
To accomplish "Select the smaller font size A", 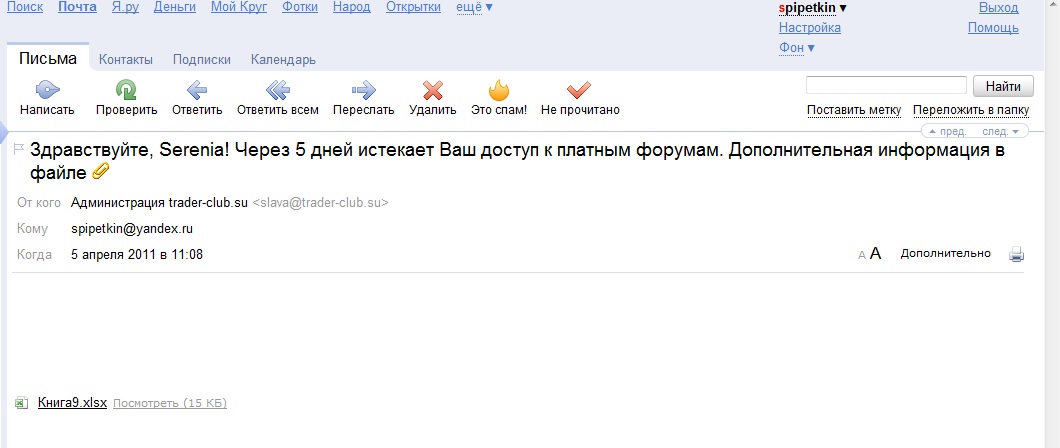I will coord(862,255).
